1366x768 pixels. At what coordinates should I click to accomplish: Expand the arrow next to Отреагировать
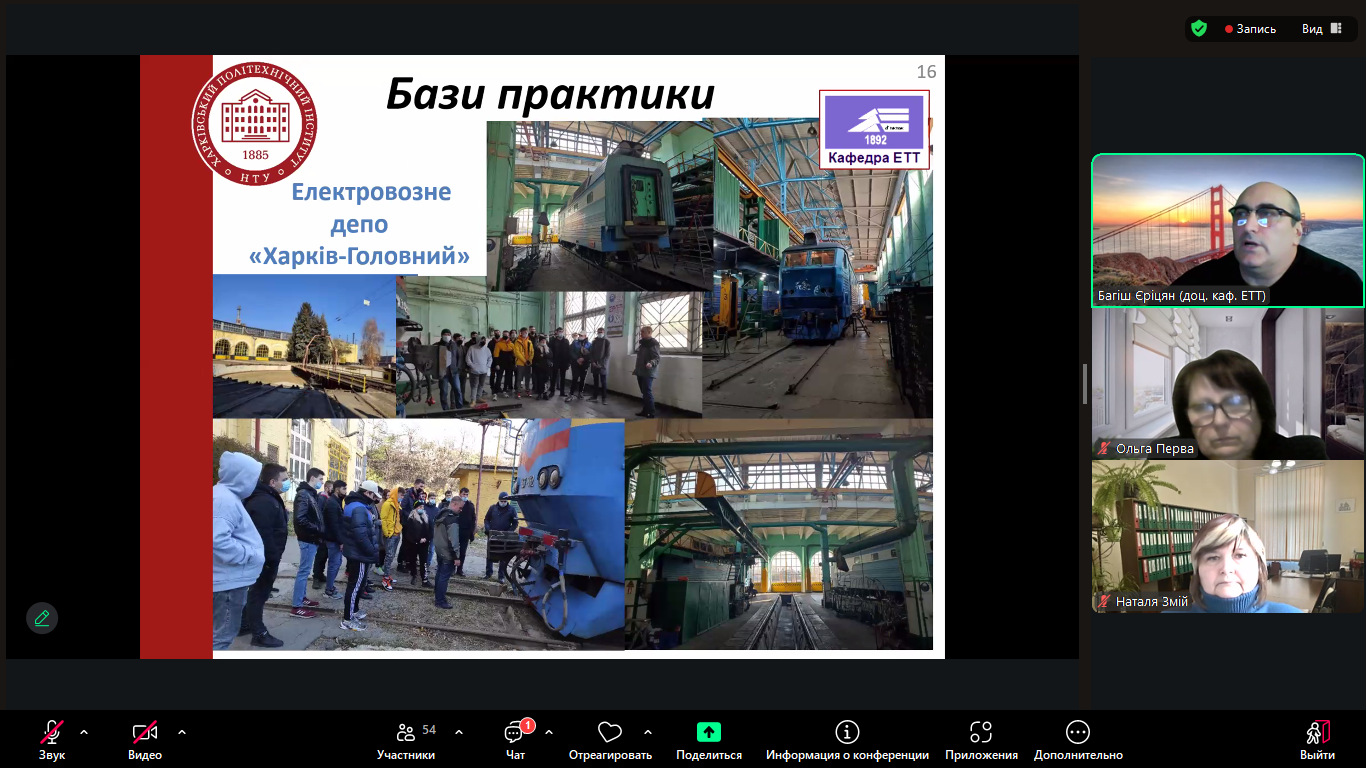648,732
